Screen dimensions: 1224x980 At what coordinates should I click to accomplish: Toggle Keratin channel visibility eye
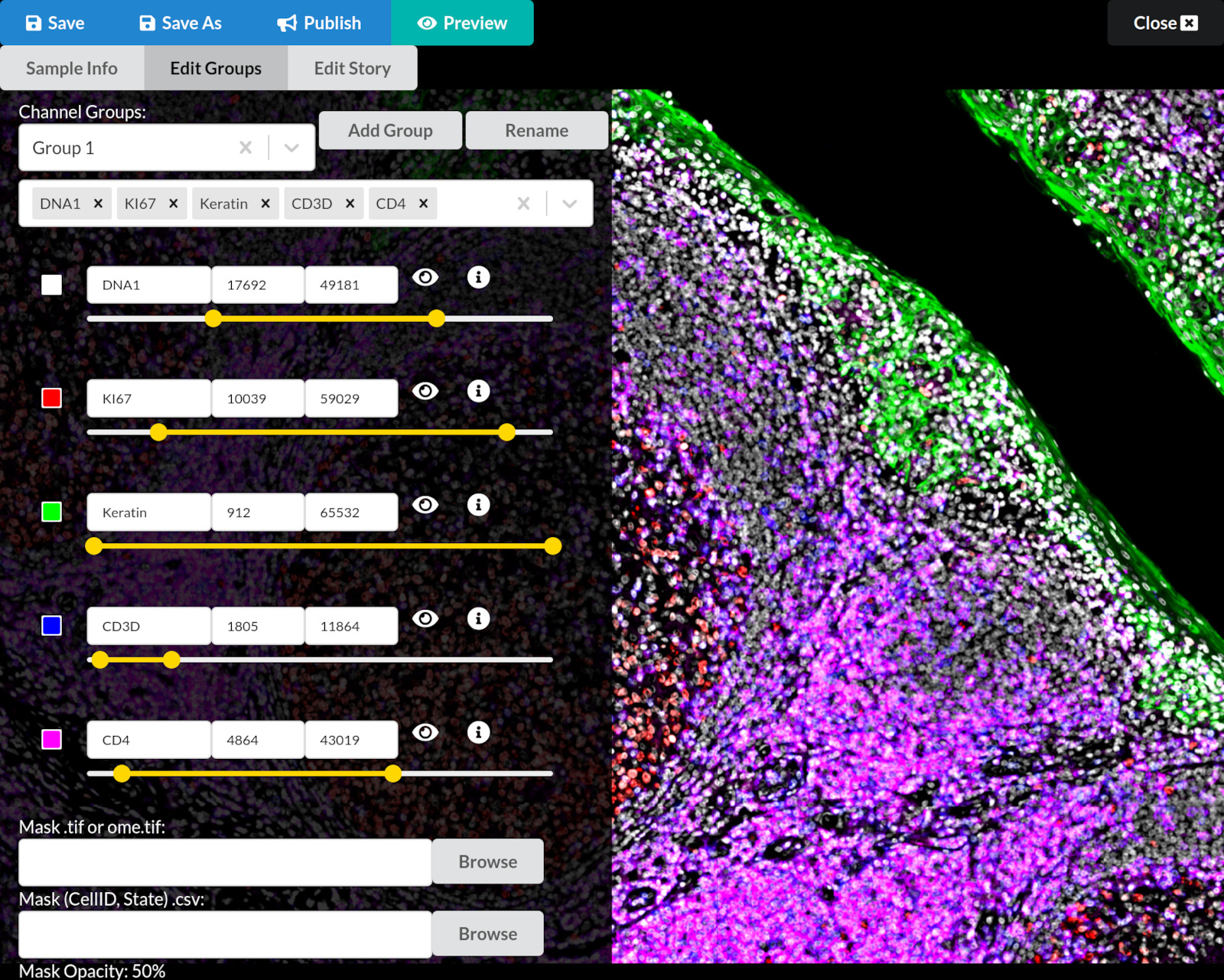pos(425,505)
